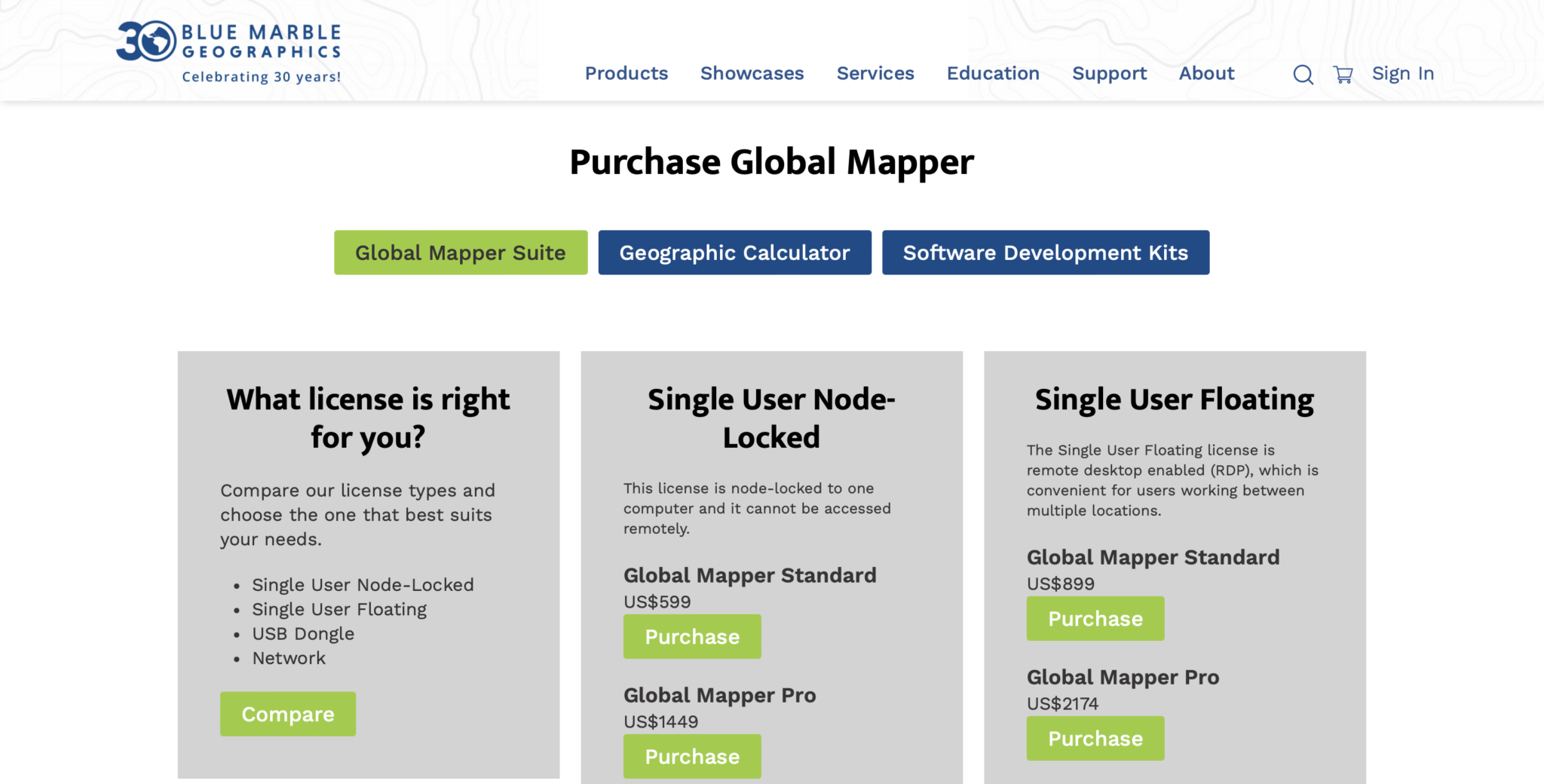Sign in to your account
Viewport: 1544px width, 784px height.
[1402, 73]
